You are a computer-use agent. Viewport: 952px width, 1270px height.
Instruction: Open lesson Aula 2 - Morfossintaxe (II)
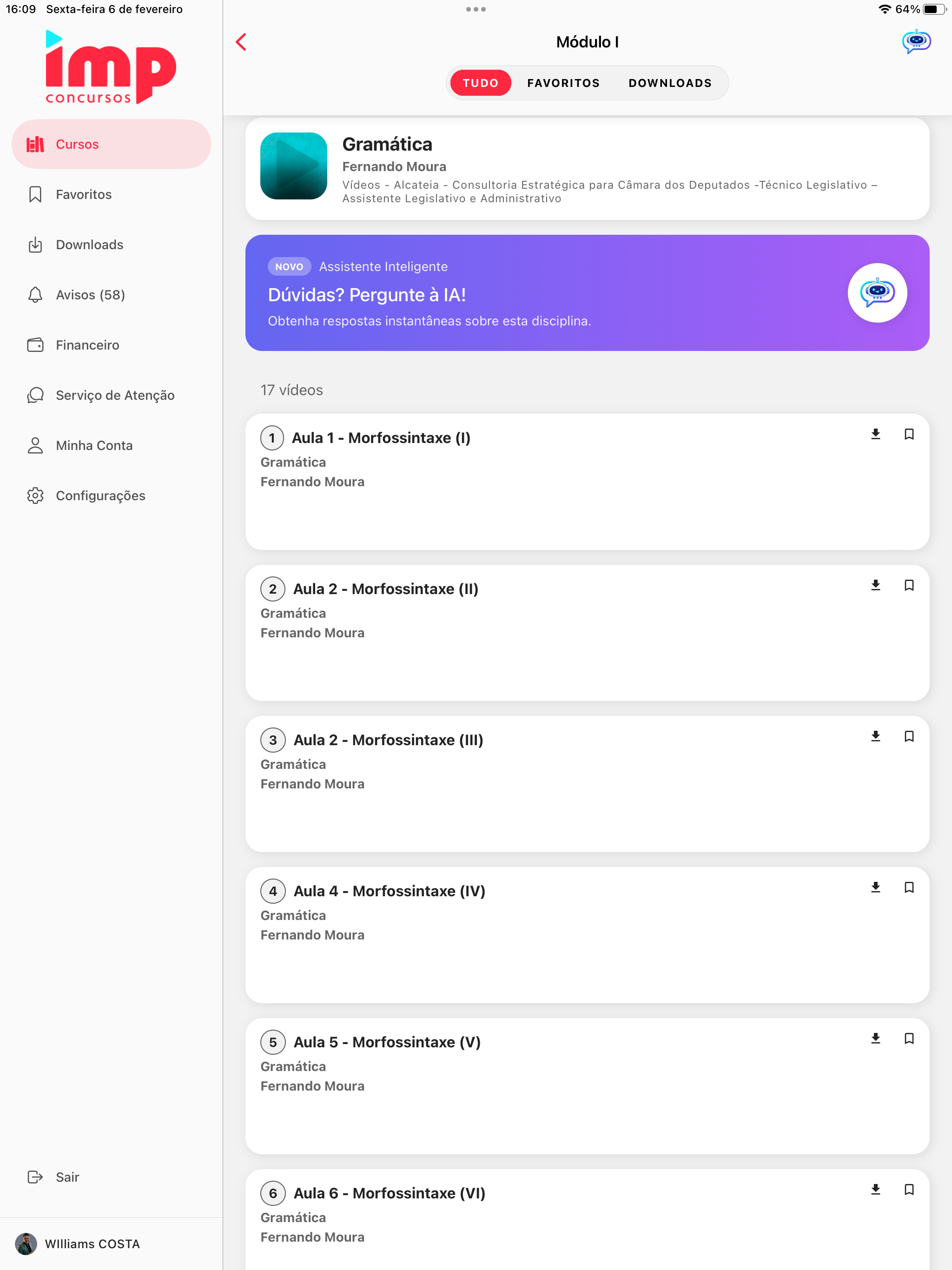(x=587, y=633)
